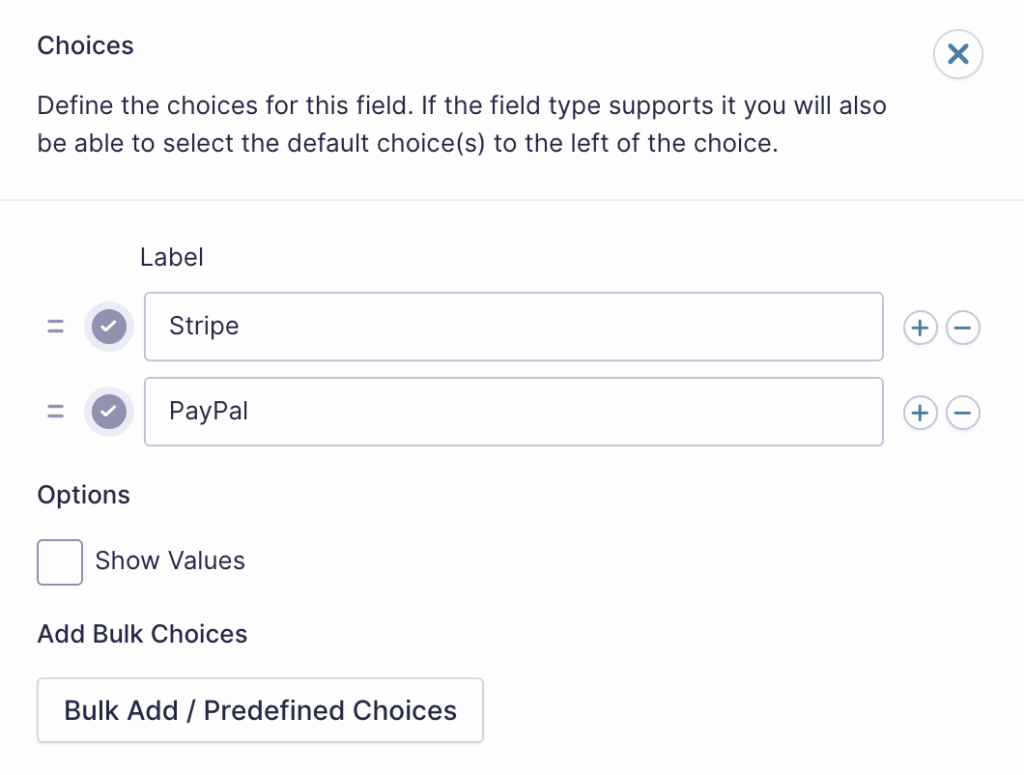Click the minus icon on the second choice row
This screenshot has width=1024, height=775.
click(963, 412)
